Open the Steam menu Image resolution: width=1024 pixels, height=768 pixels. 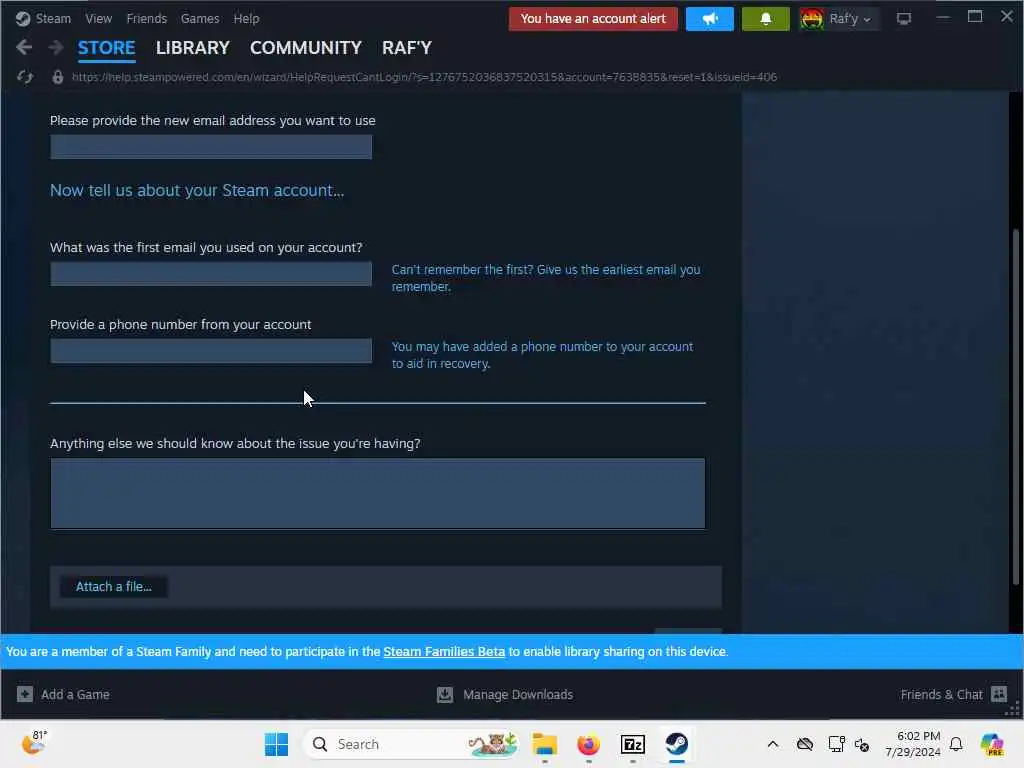pyautogui.click(x=53, y=18)
